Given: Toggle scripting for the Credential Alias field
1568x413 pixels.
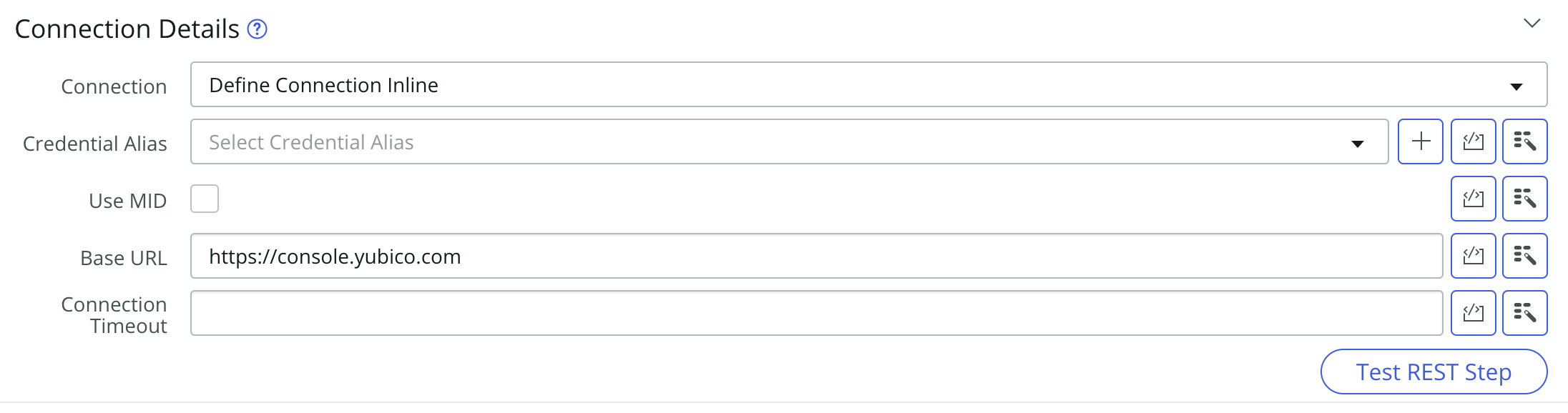Looking at the screenshot, I should [x=1473, y=141].
